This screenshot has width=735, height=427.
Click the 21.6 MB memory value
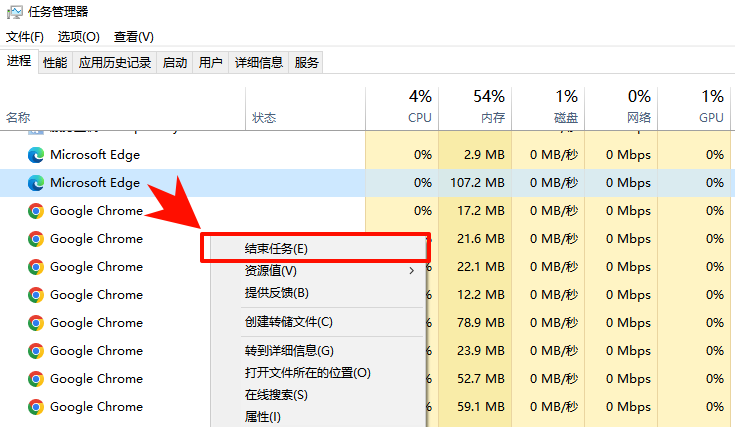481,239
